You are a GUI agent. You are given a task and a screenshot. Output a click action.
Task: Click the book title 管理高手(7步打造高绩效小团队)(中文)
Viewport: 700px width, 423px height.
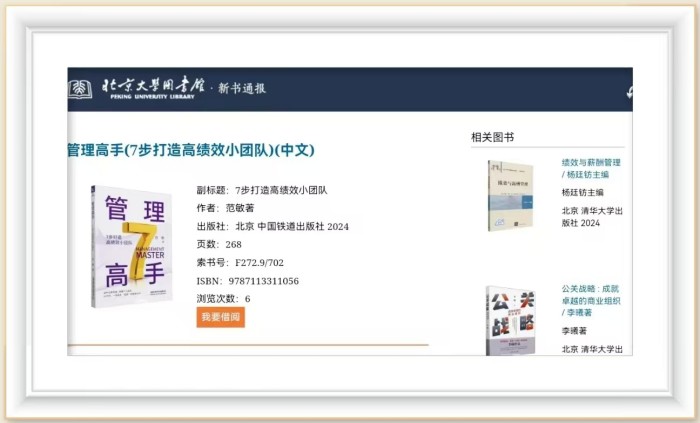click(190, 150)
